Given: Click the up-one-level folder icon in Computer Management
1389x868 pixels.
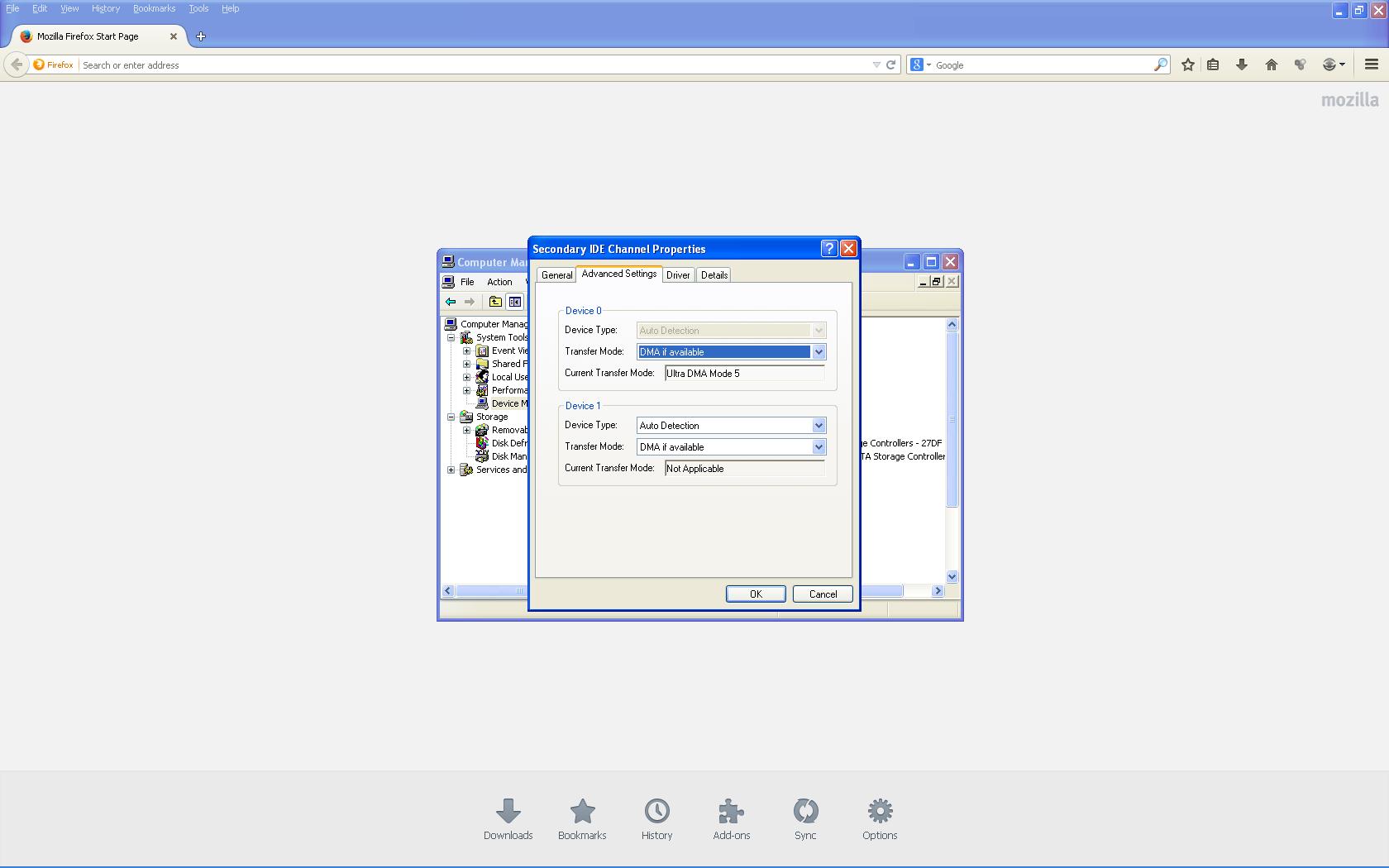Looking at the screenshot, I should (x=495, y=302).
